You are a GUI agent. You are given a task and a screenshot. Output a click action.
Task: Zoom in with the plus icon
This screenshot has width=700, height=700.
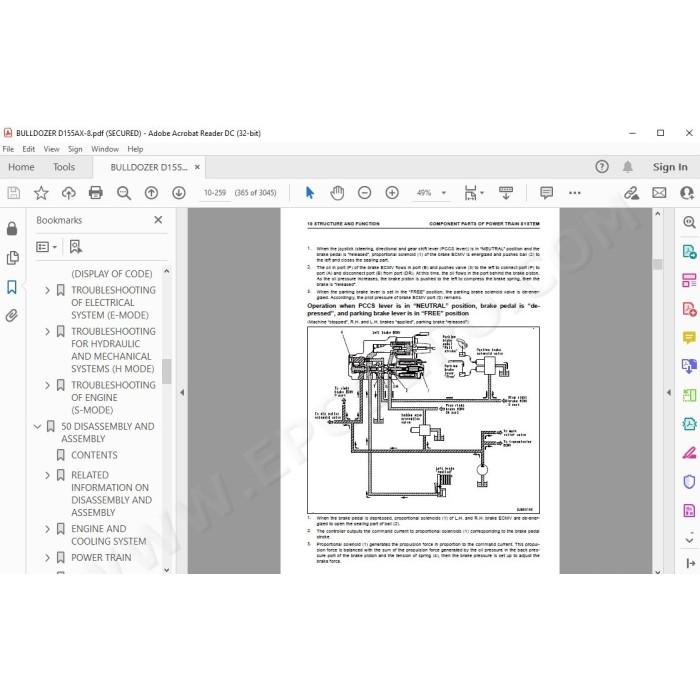pos(392,193)
